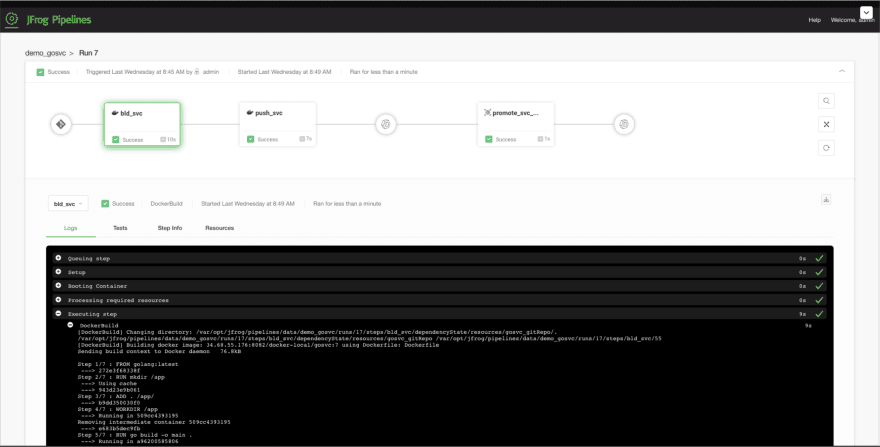Switch to the Logs tab

click(x=71, y=228)
